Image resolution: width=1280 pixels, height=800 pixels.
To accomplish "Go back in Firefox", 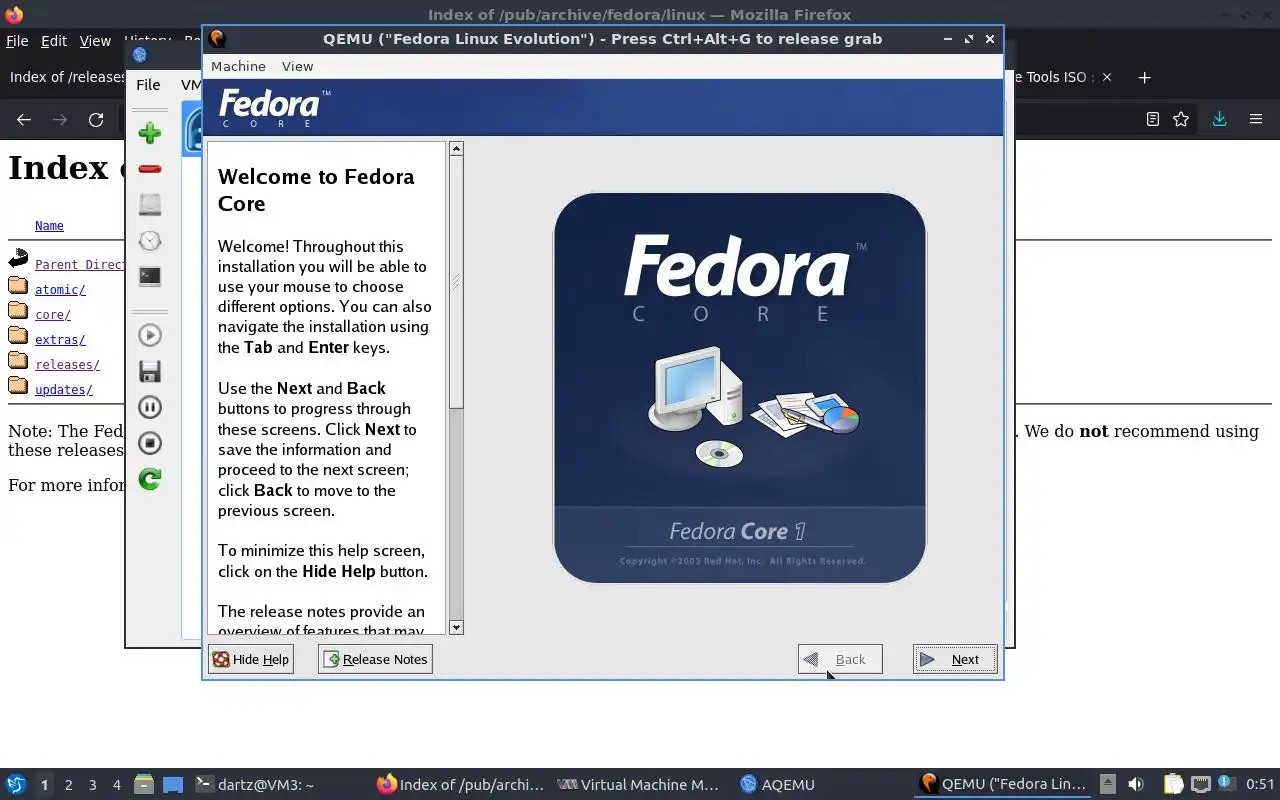I will click(x=24, y=119).
